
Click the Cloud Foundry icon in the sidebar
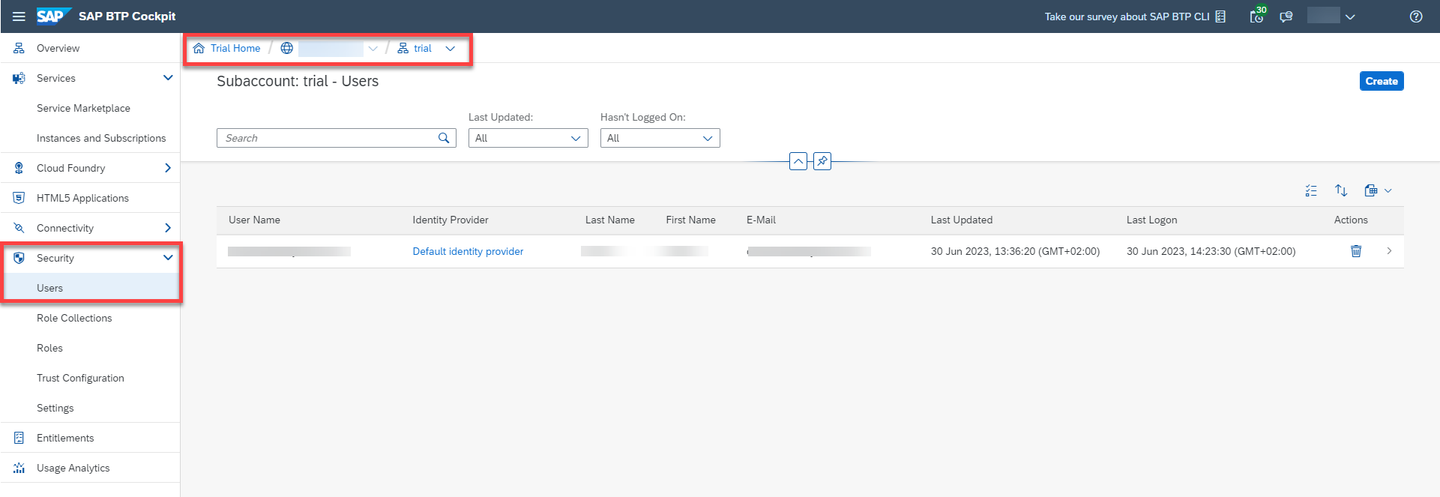point(19,168)
